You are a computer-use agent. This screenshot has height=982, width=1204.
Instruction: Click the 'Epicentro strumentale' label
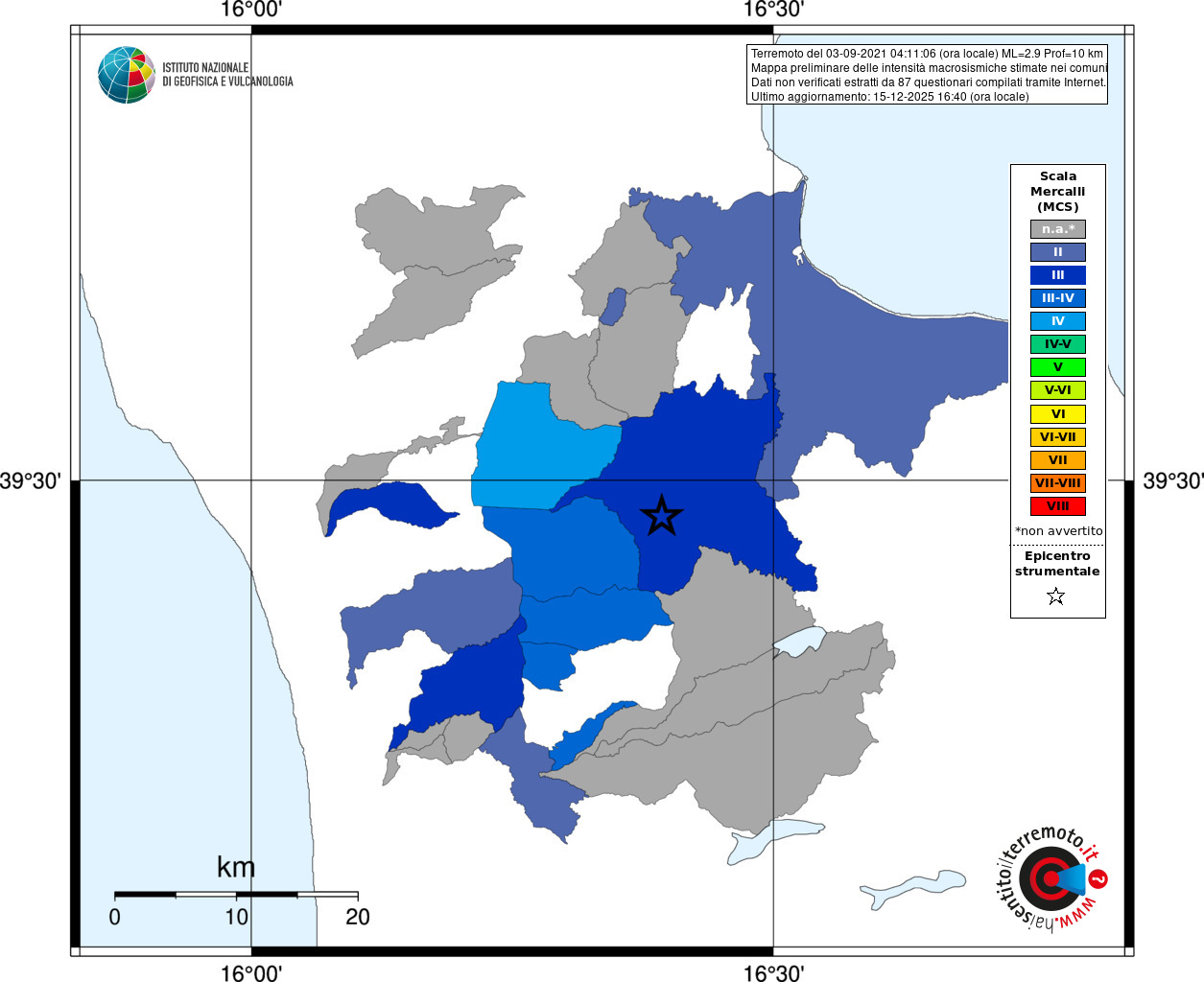click(1057, 564)
